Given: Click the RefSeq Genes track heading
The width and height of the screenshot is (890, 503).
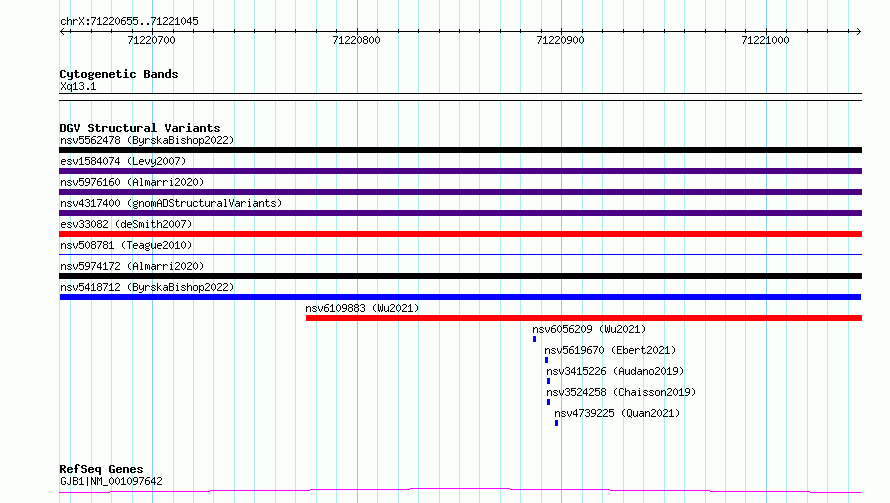Looking at the screenshot, I should (x=101, y=470).
